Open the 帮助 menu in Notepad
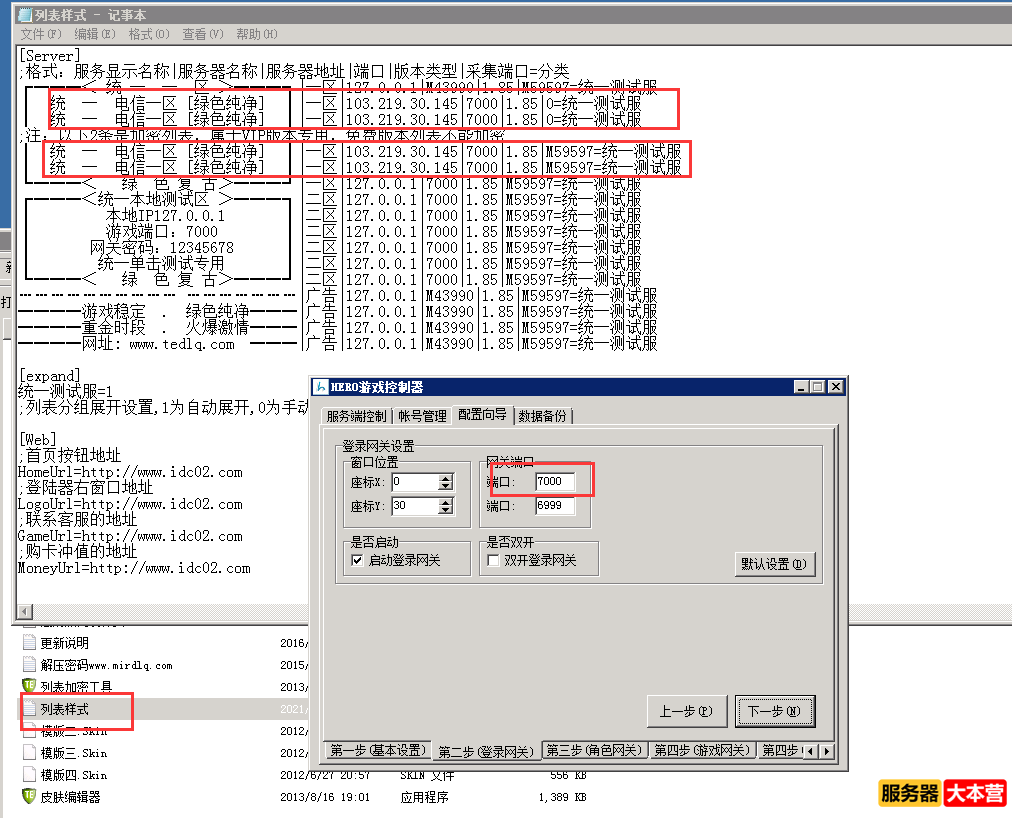The height and width of the screenshot is (818, 1012). (256, 34)
